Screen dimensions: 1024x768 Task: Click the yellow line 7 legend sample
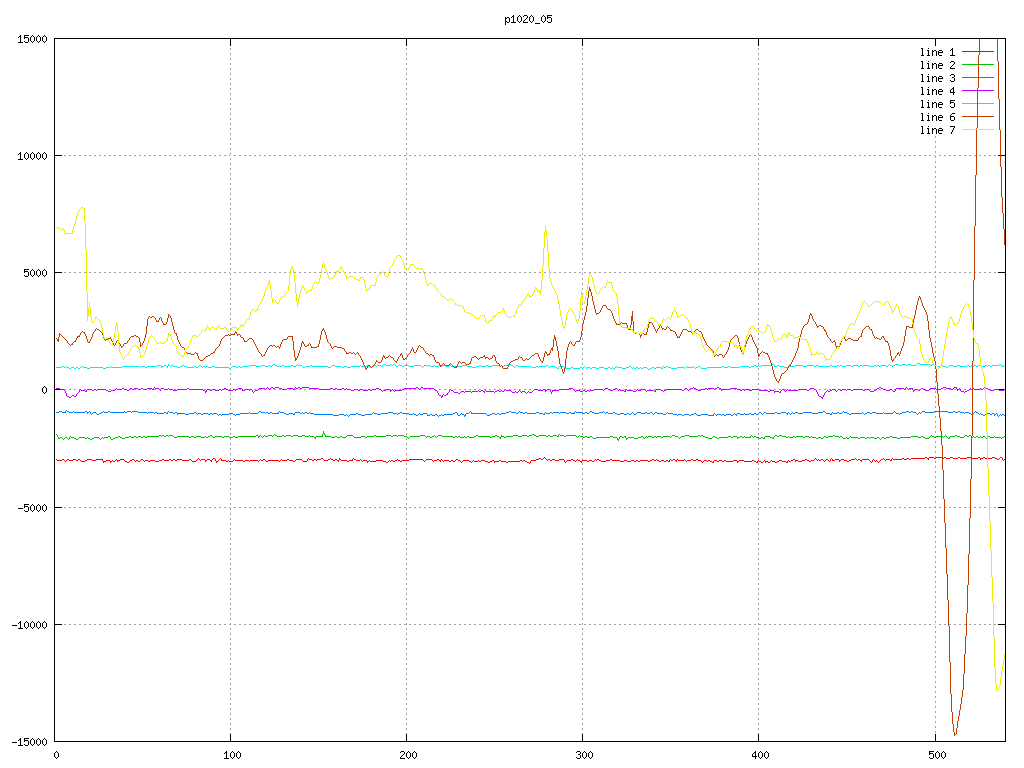(x=978, y=130)
